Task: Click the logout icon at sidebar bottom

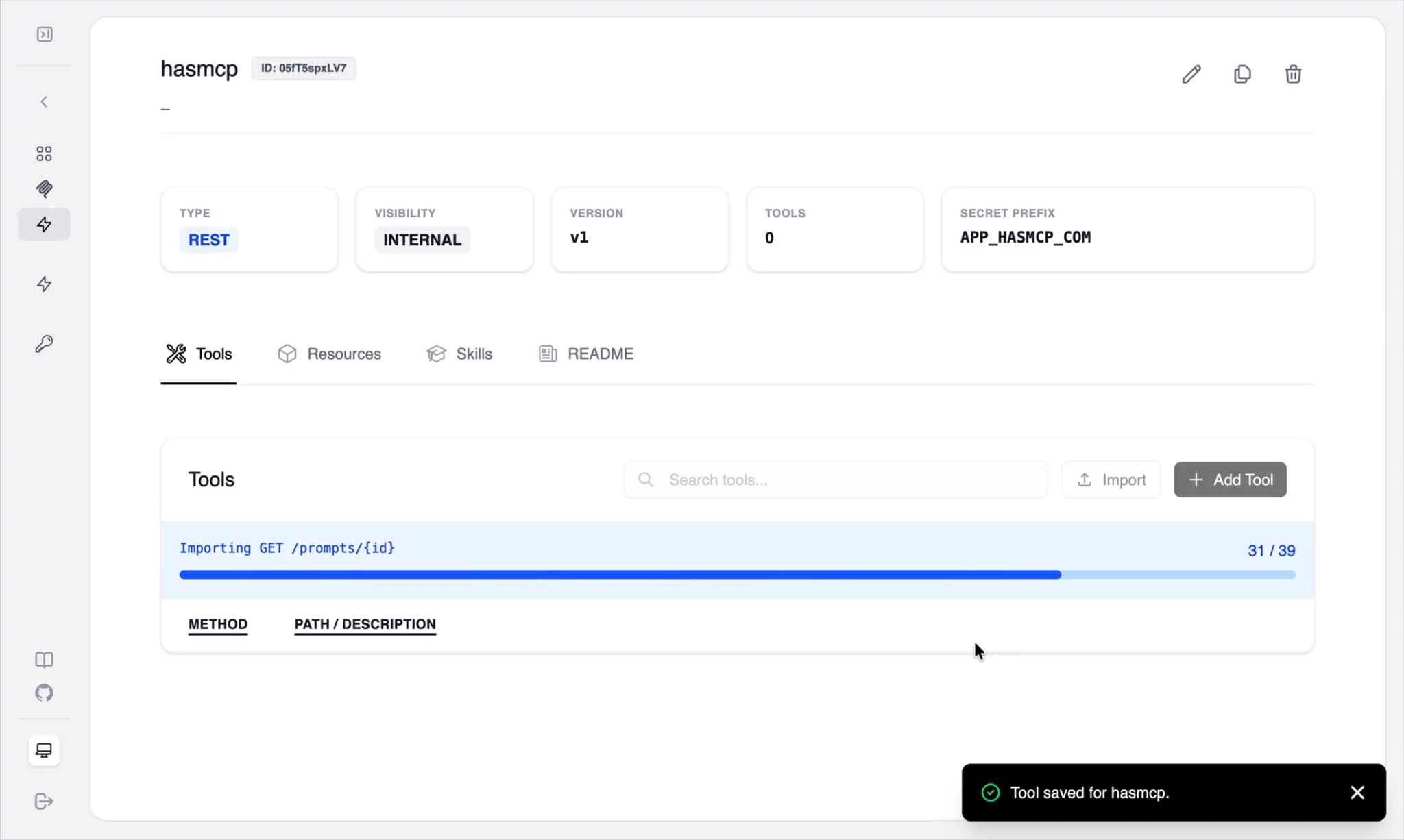Action: 44,801
